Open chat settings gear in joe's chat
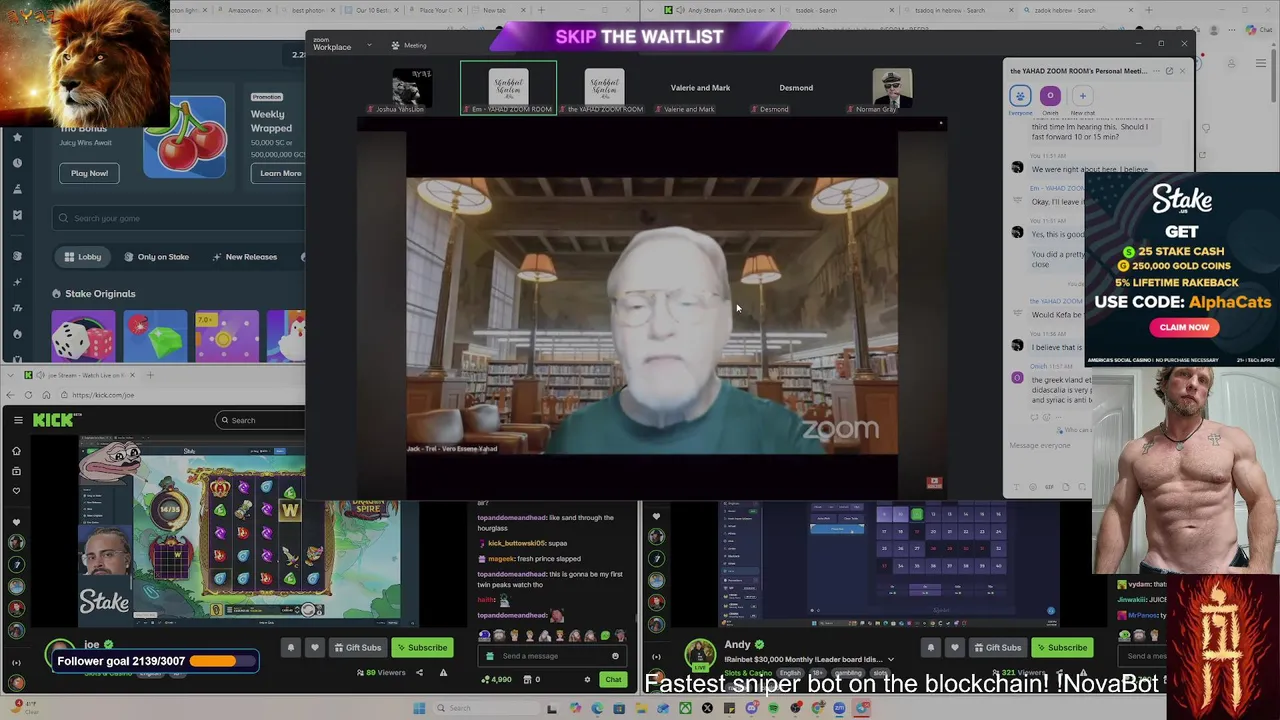Screen dimensions: 1280x720 [587, 680]
